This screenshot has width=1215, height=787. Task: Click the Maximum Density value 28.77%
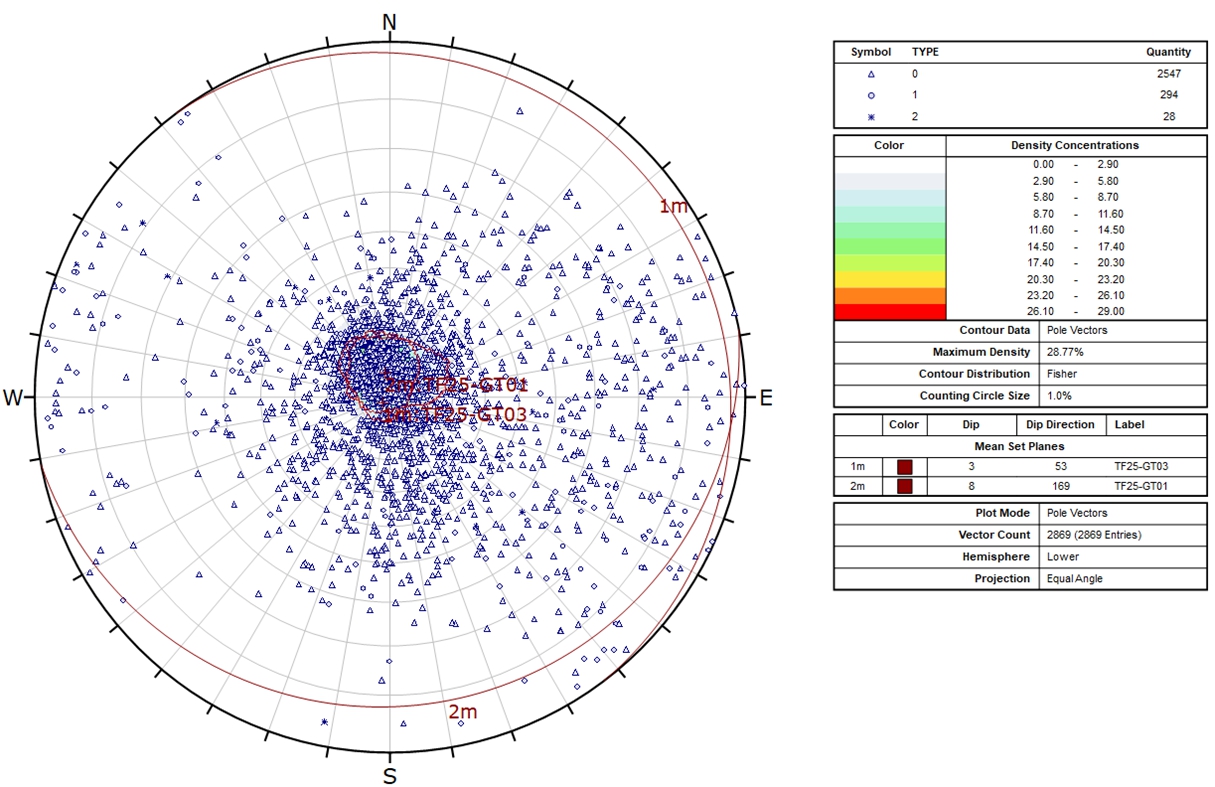click(1064, 352)
